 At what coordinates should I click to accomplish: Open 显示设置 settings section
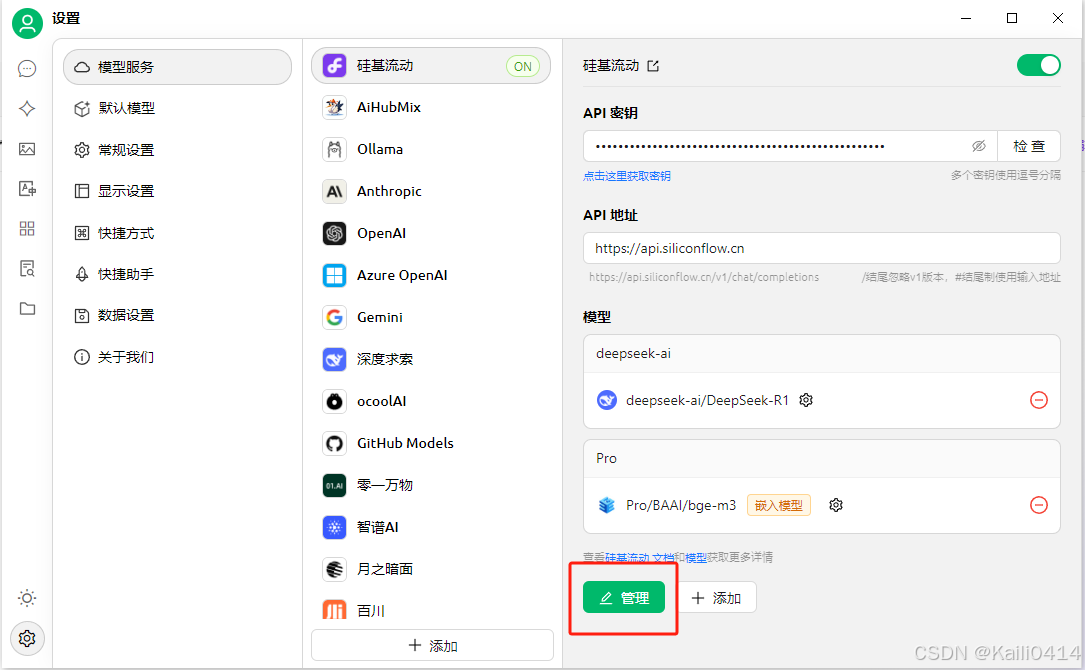pyautogui.click(x=178, y=191)
